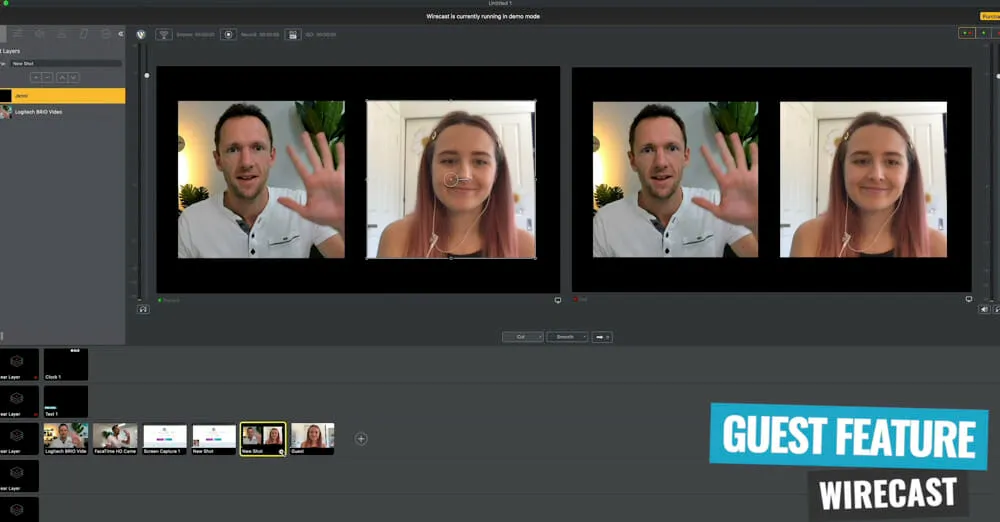This screenshot has width=1000, height=522.
Task: Click the Stream broadcast icon
Action: [163, 34]
